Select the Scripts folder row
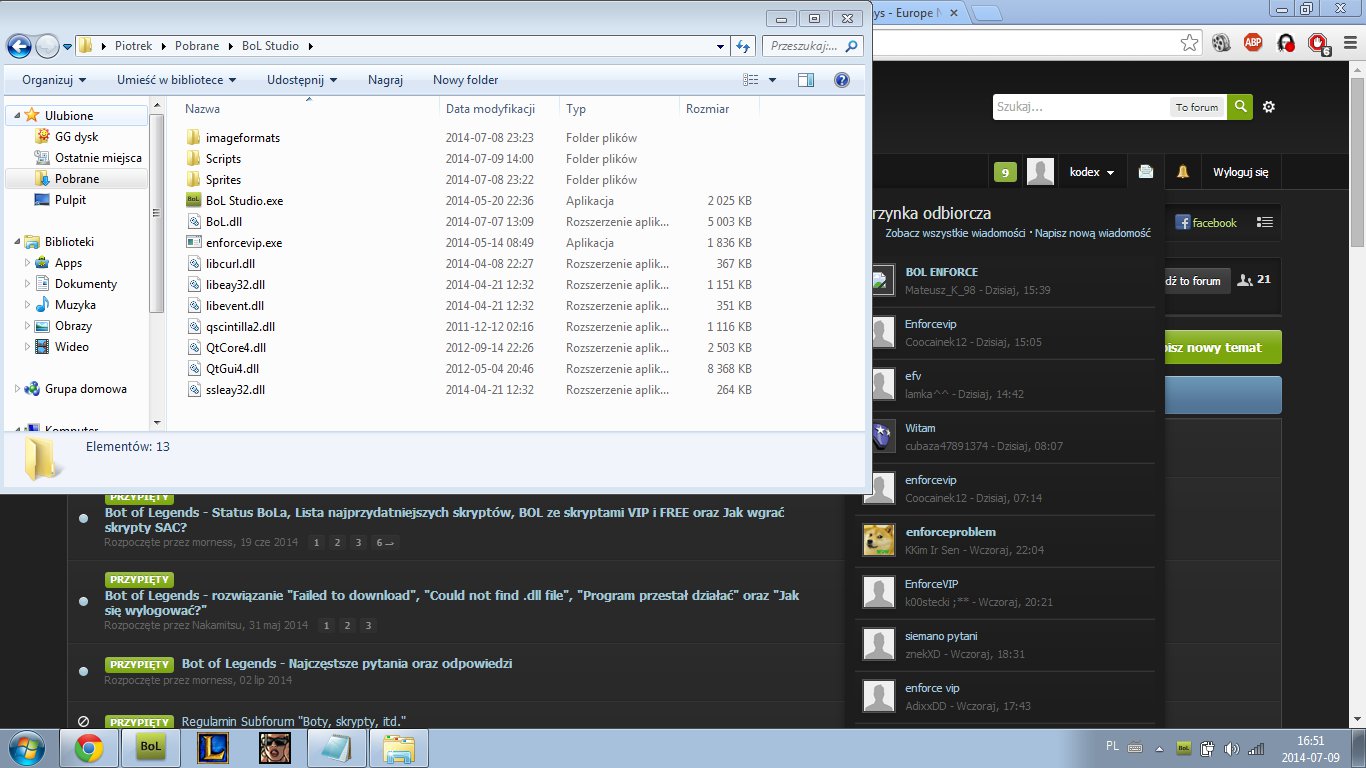Viewport: 1366px width, 768px height. [470, 159]
